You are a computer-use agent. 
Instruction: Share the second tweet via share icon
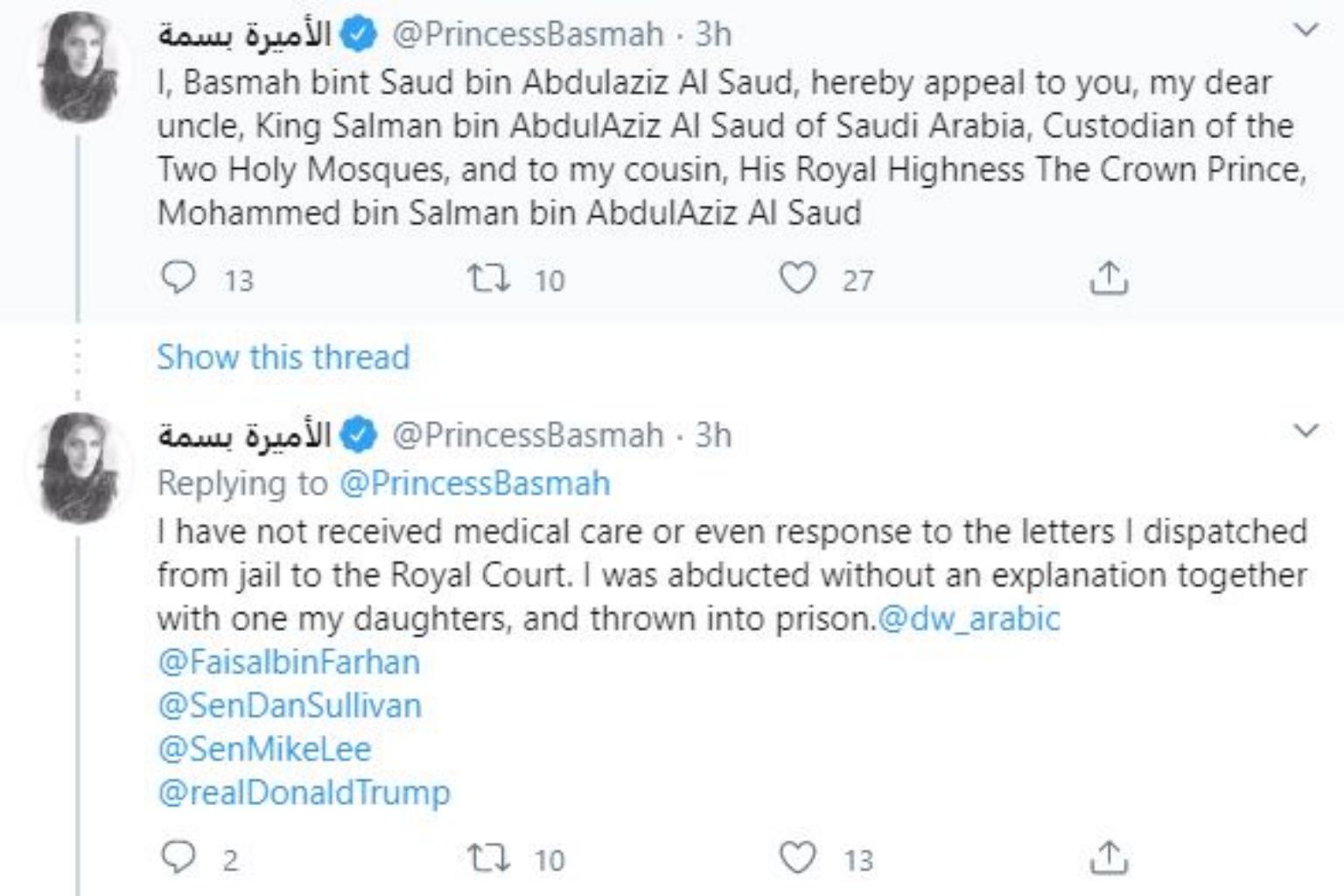(x=1109, y=857)
